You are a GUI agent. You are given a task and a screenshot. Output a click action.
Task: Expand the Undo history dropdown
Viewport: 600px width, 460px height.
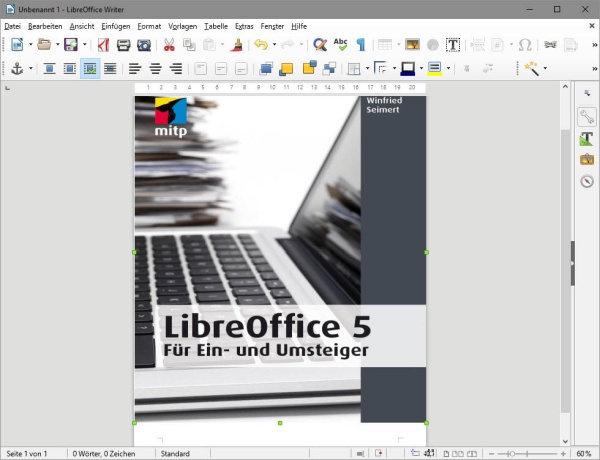tap(274, 45)
